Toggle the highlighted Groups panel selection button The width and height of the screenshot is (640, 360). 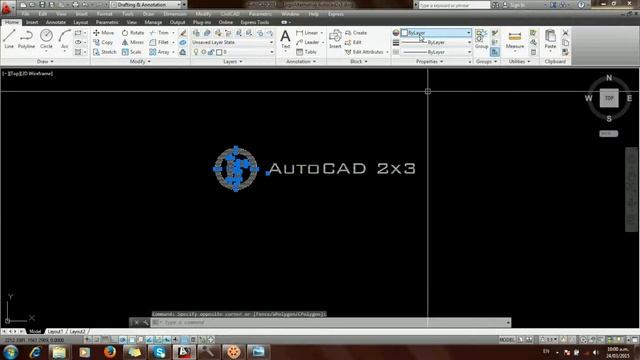495,52
